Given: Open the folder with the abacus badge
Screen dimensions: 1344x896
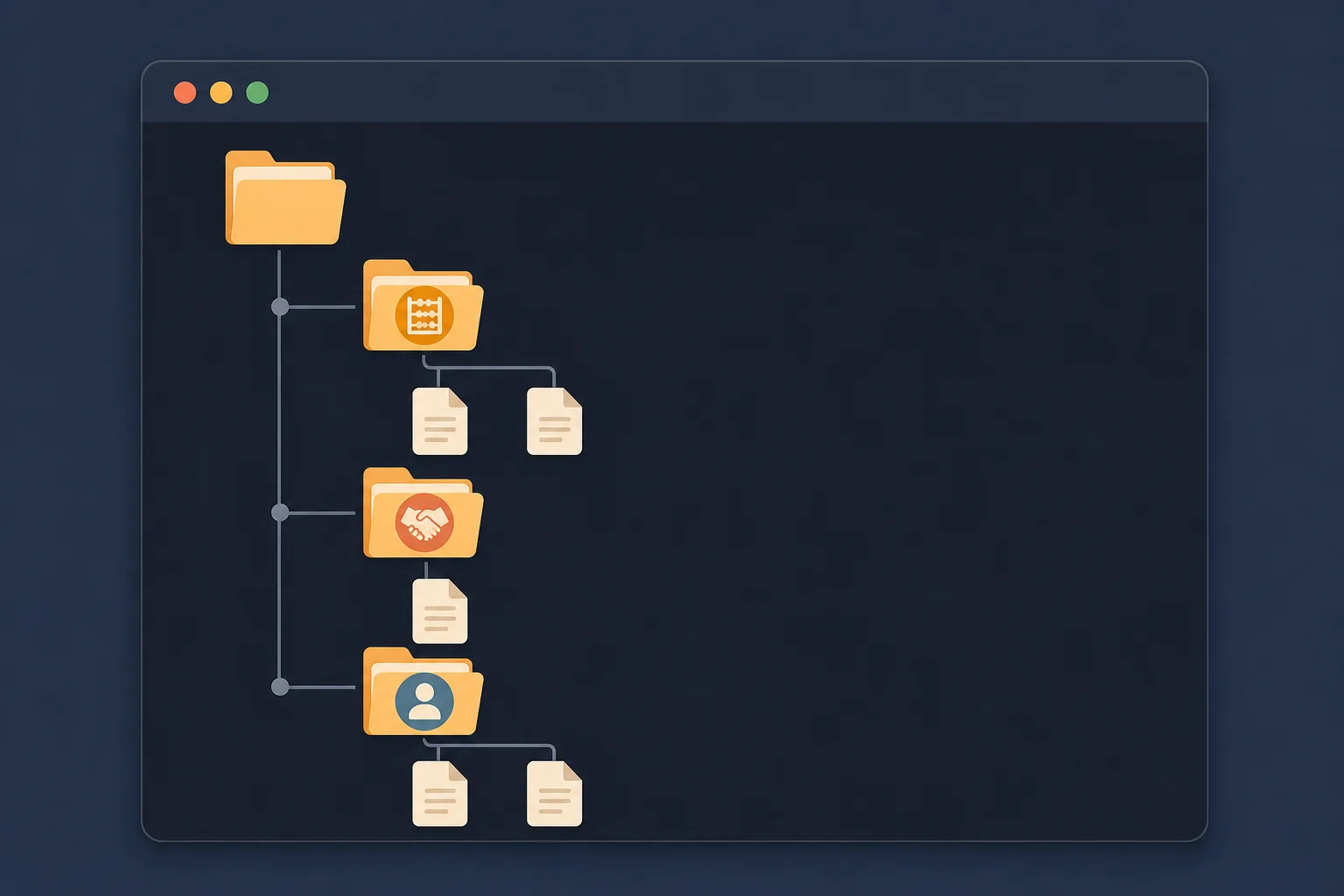Looking at the screenshot, I should [423, 305].
